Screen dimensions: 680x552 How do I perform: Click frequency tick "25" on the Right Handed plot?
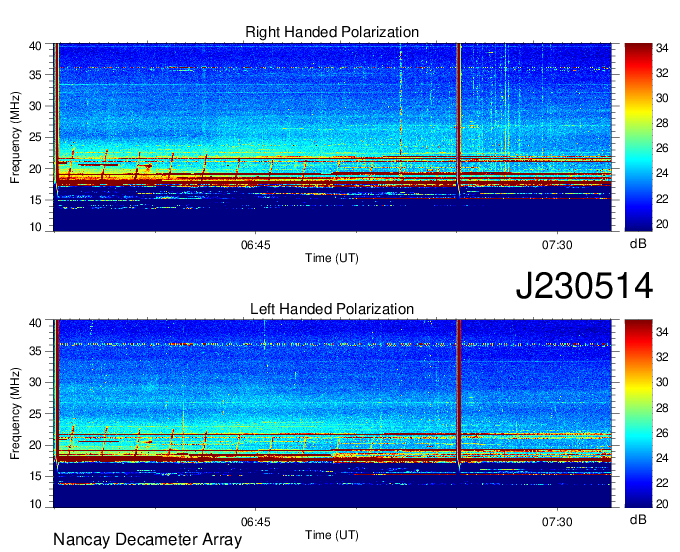[x=36, y=137]
